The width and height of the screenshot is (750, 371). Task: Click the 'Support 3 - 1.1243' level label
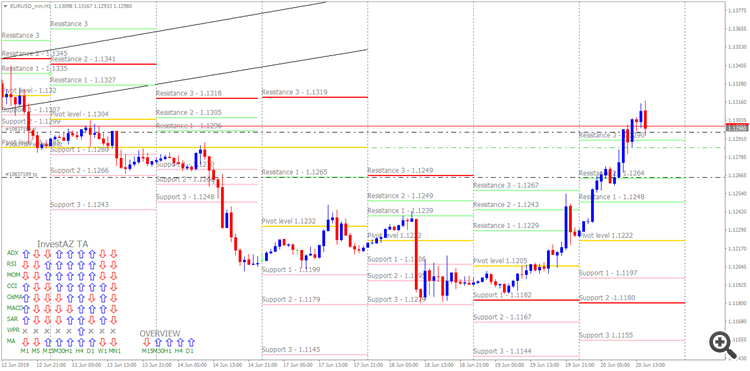tap(79, 205)
